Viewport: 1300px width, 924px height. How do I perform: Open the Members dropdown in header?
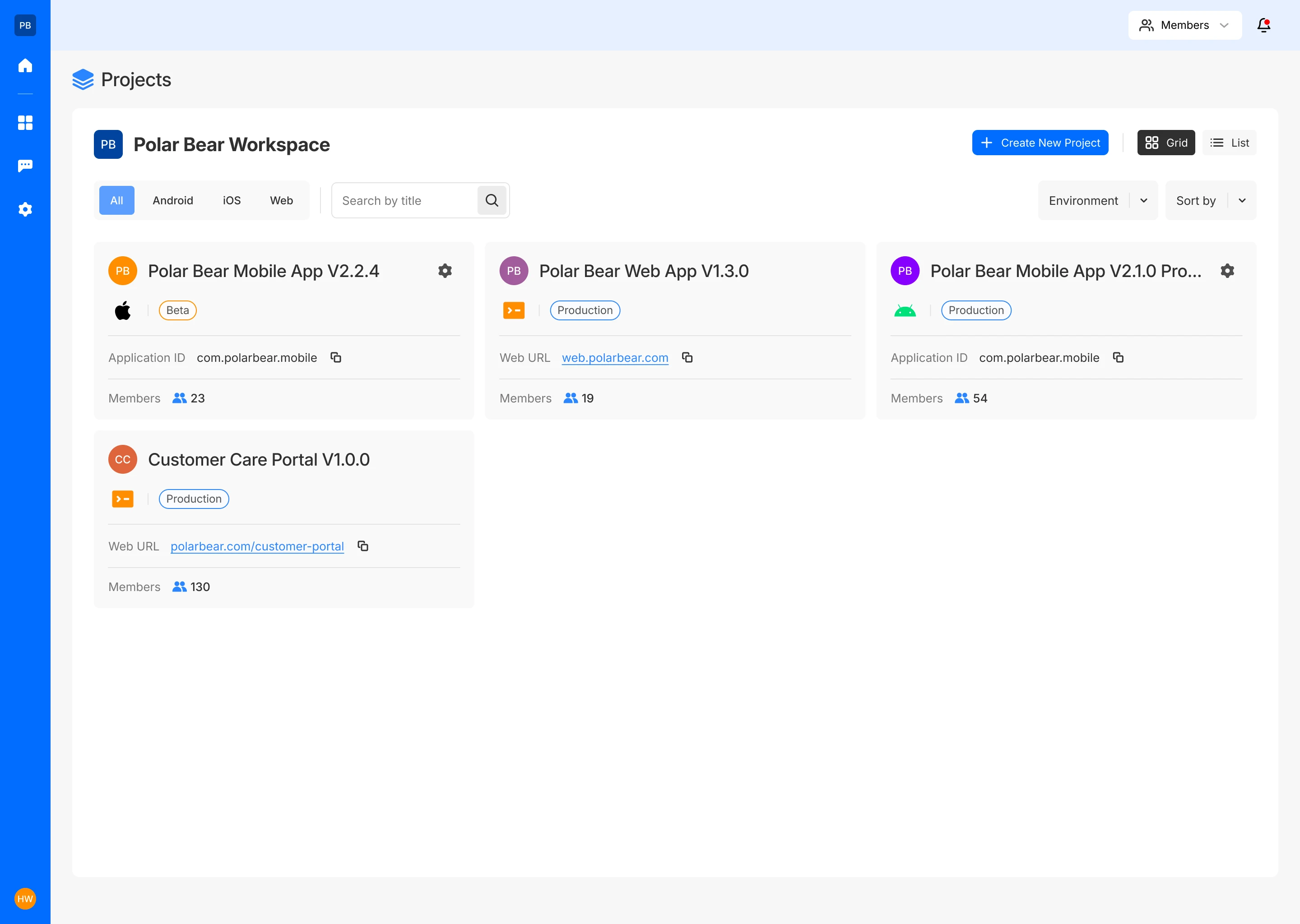tap(1184, 25)
